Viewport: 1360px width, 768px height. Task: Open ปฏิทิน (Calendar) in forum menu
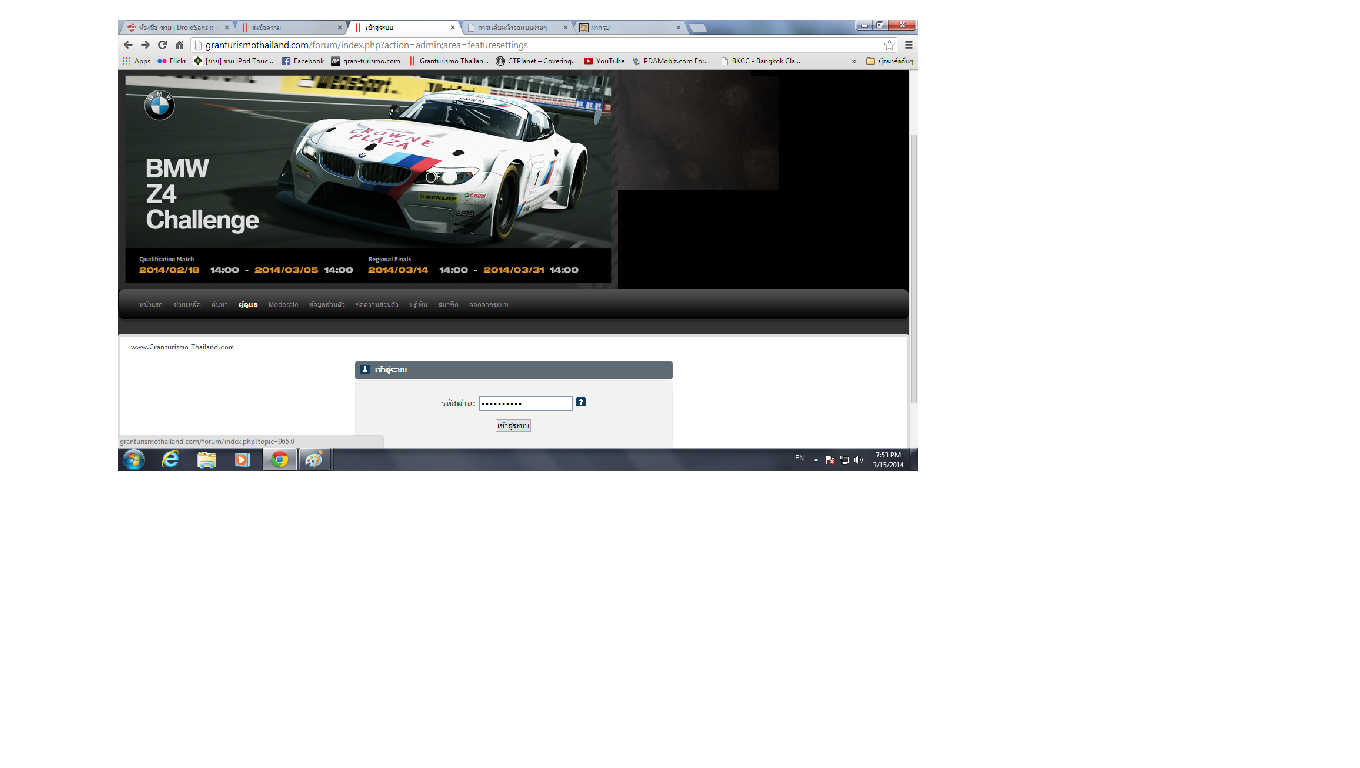click(418, 304)
